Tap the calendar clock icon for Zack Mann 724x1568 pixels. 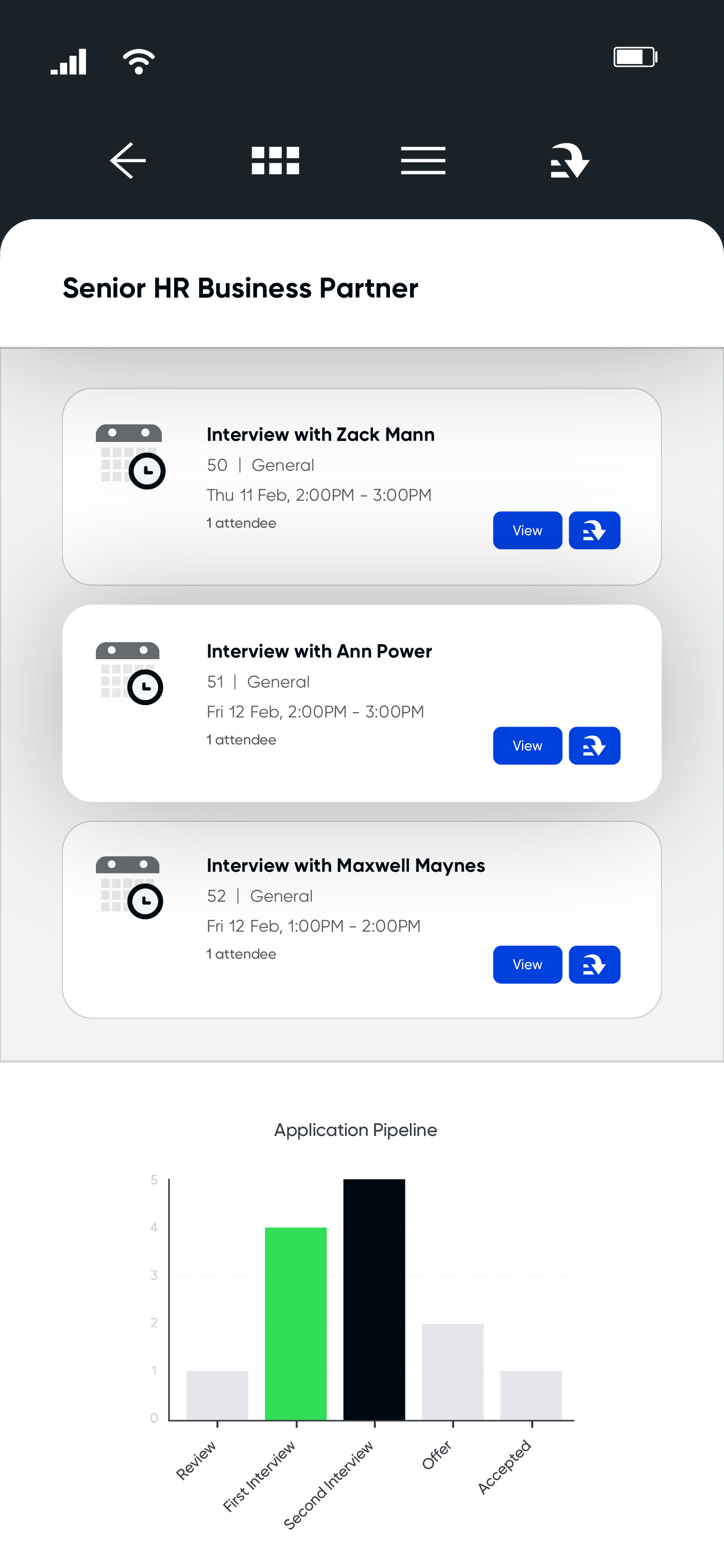(x=130, y=456)
